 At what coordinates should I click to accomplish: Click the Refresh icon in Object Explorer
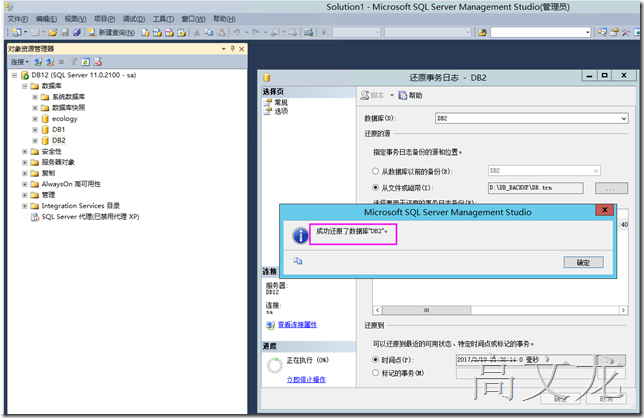[85, 62]
